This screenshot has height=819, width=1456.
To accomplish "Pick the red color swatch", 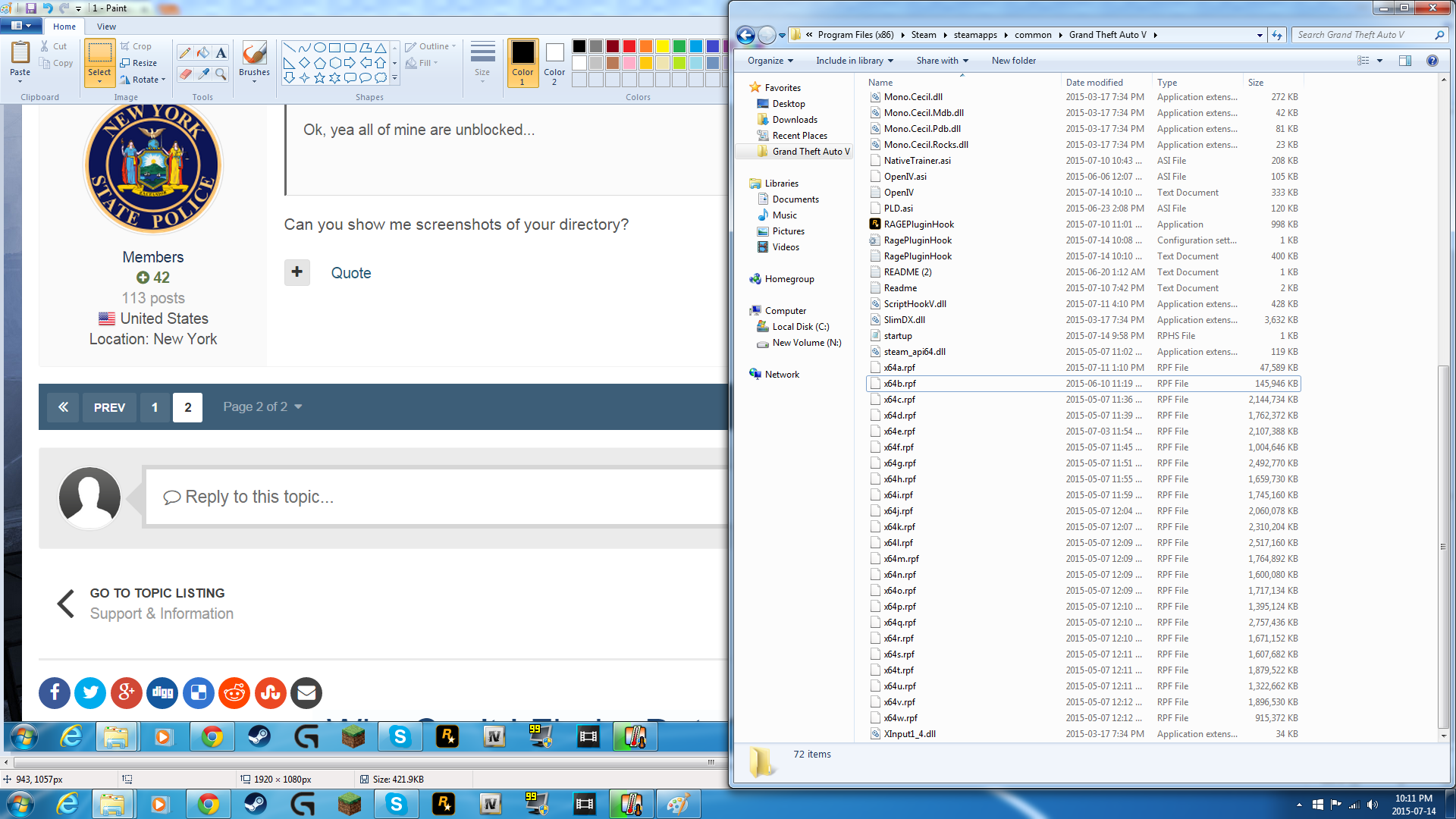I will pyautogui.click(x=629, y=47).
